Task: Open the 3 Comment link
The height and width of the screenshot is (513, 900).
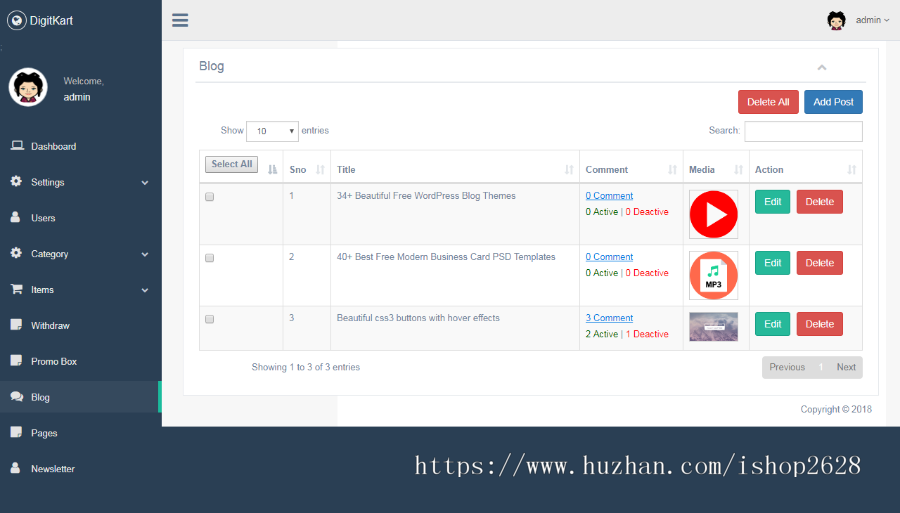Action: (609, 318)
